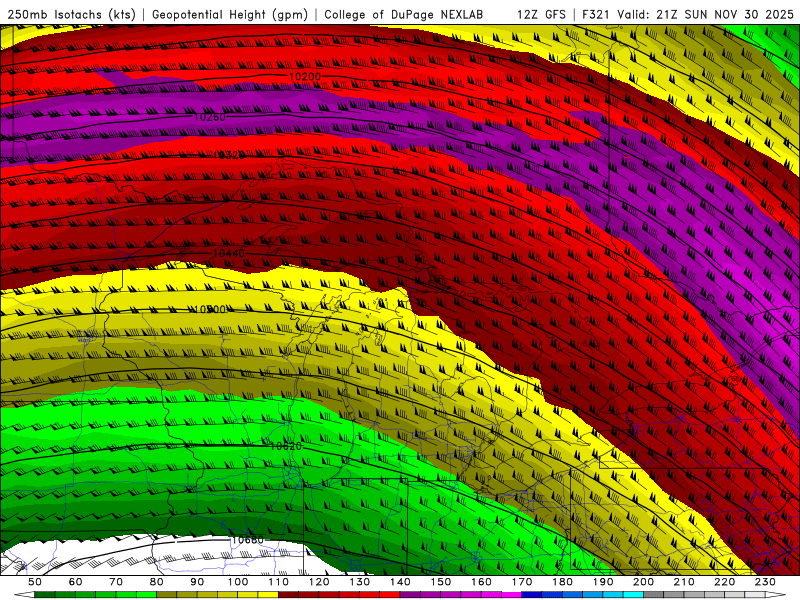Click the 170 value on the color scale
This screenshot has width=800, height=600.
(x=521, y=582)
